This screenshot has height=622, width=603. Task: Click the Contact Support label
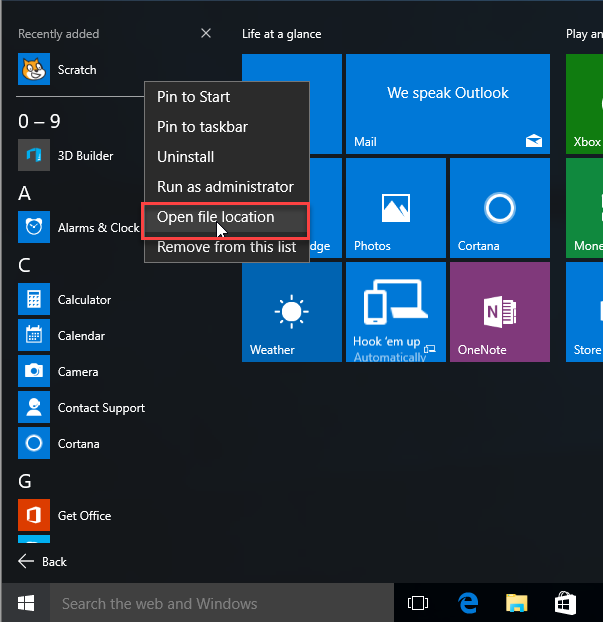click(102, 408)
